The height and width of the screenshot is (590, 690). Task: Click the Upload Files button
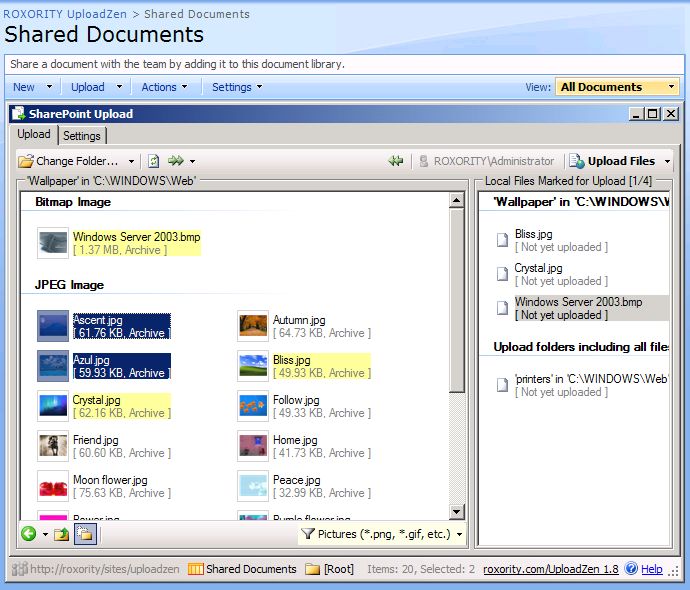(613, 161)
